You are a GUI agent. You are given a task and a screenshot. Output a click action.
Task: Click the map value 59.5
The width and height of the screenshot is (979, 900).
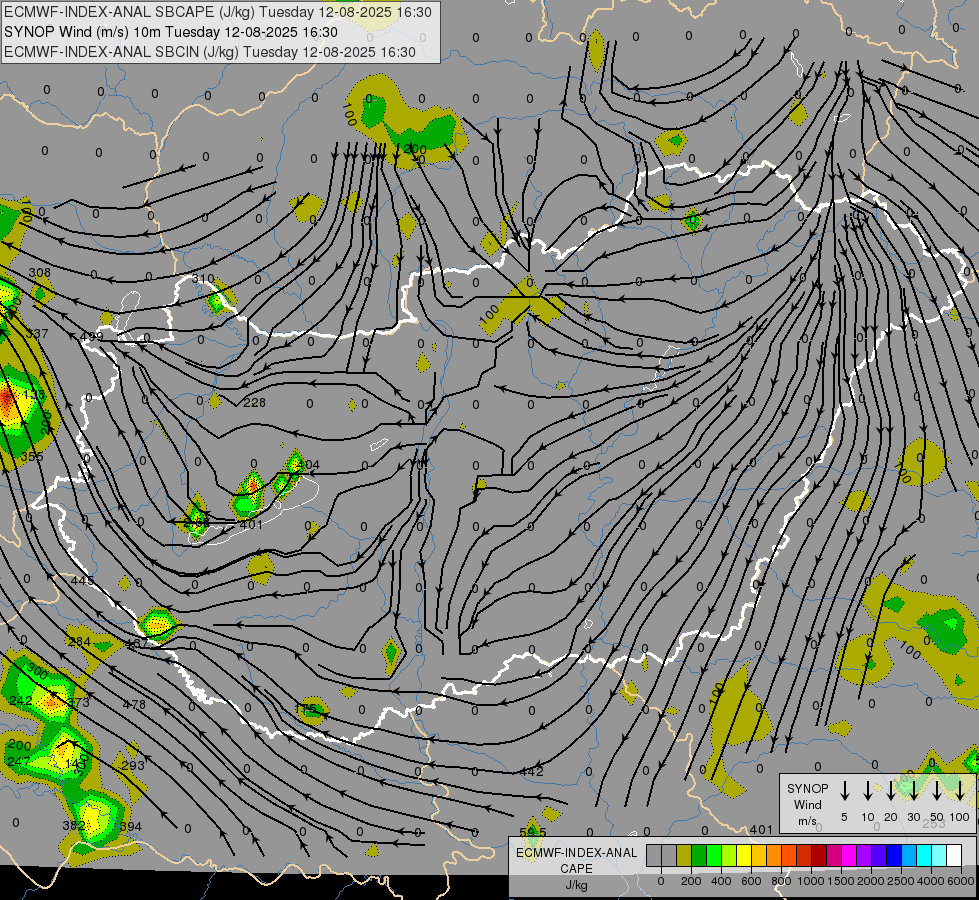click(533, 832)
